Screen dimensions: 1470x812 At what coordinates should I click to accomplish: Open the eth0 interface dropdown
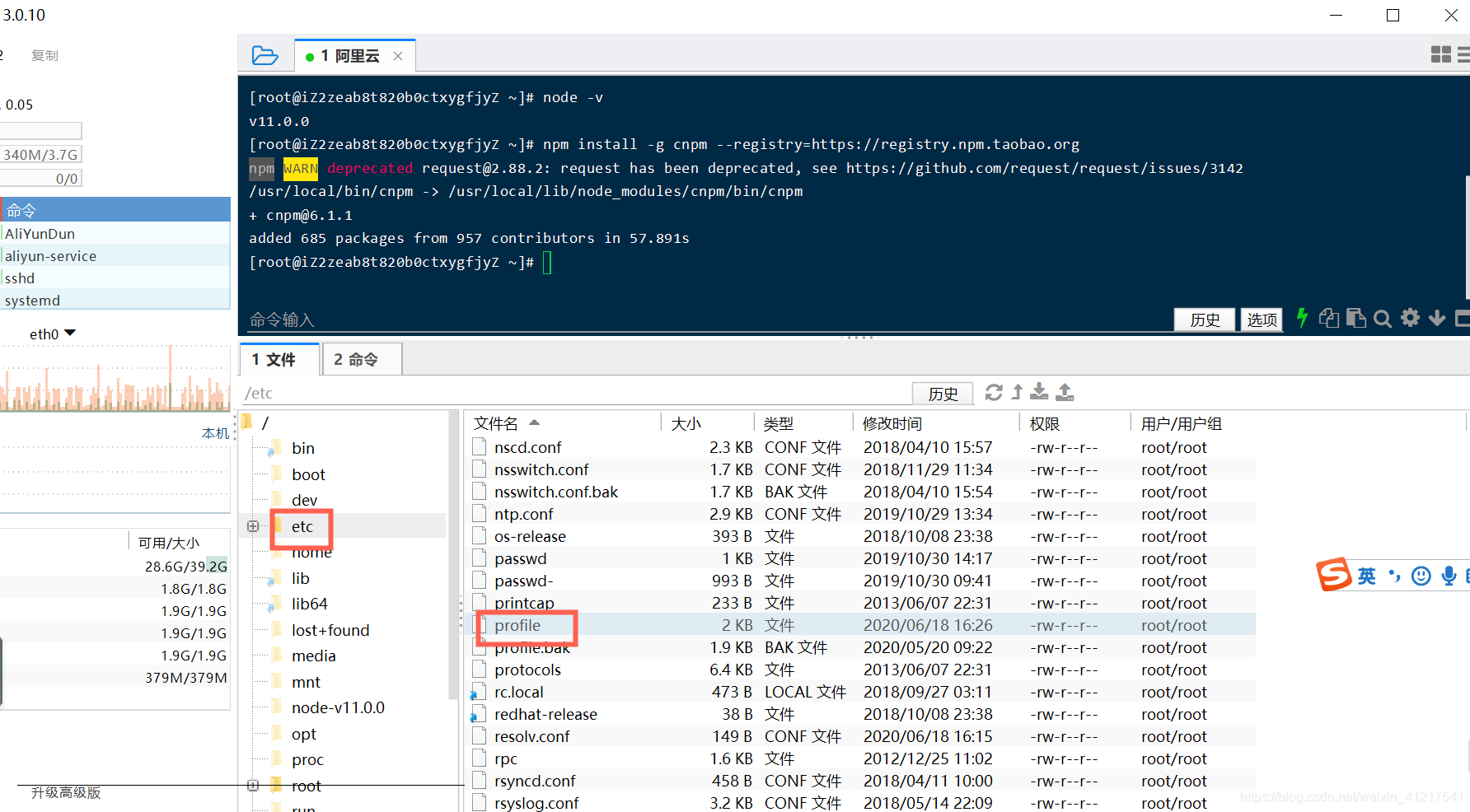pos(53,333)
